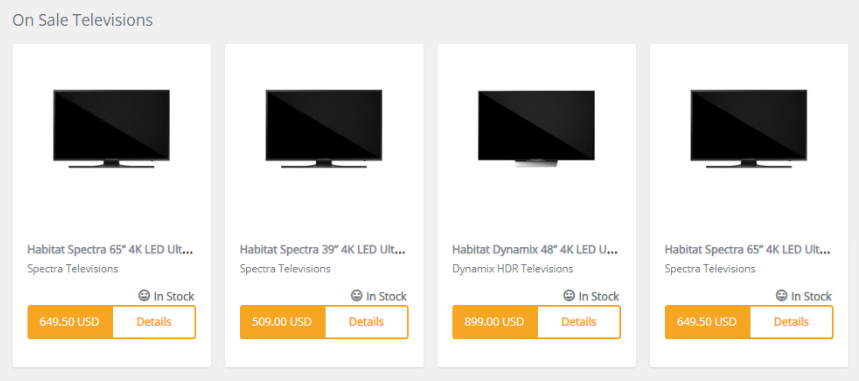
Task: Open Details for first Habitat Spectra 65" TV
Action: [154, 322]
